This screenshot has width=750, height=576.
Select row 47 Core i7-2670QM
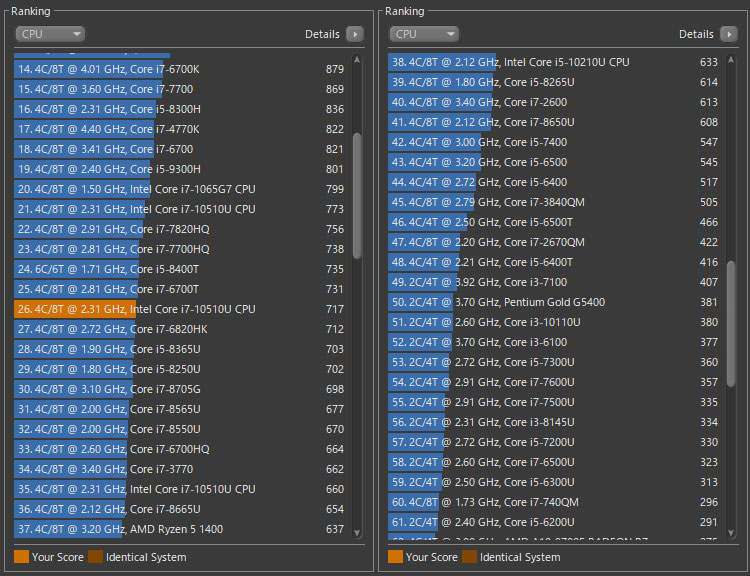point(555,242)
